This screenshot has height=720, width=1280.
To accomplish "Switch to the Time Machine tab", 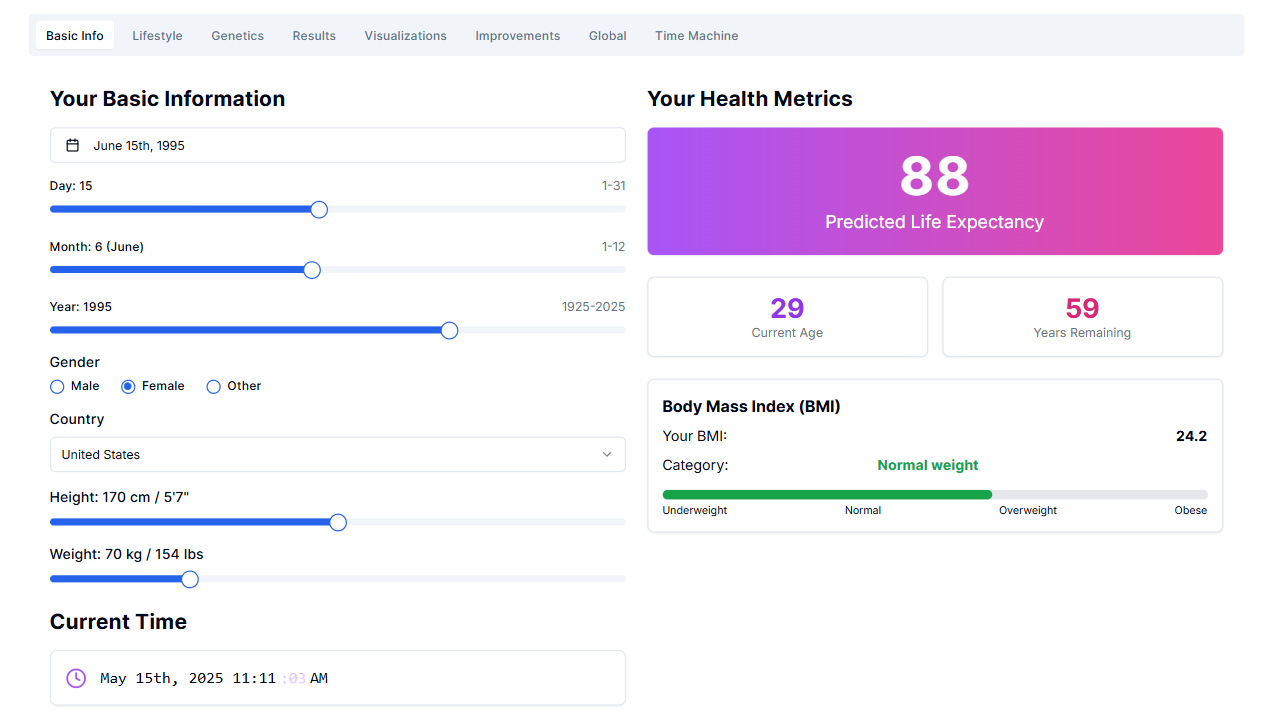I will pos(696,35).
